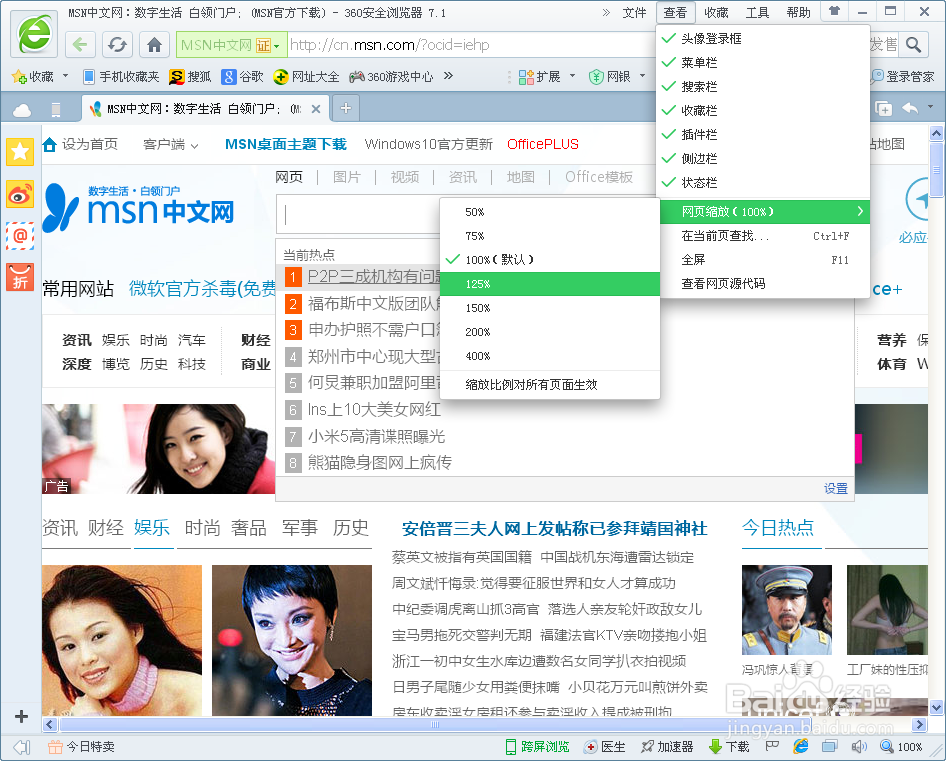The image size is (946, 761).
Task: Add sidebar app with plus icon
Action: pos(21,716)
